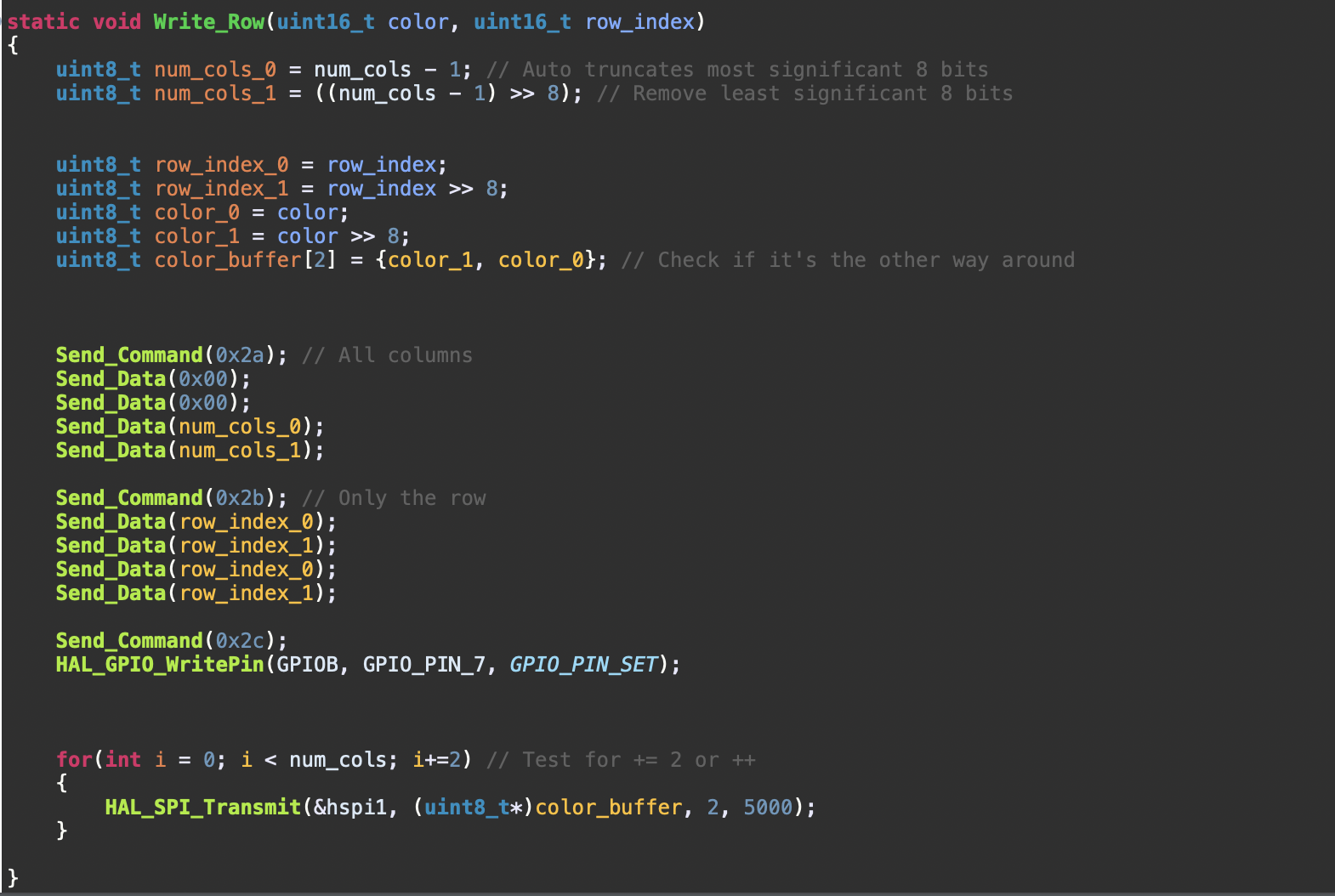Viewport: 1335px width, 896px height.
Task: Click the &hspi1 argument
Action: pyautogui.click(x=350, y=808)
